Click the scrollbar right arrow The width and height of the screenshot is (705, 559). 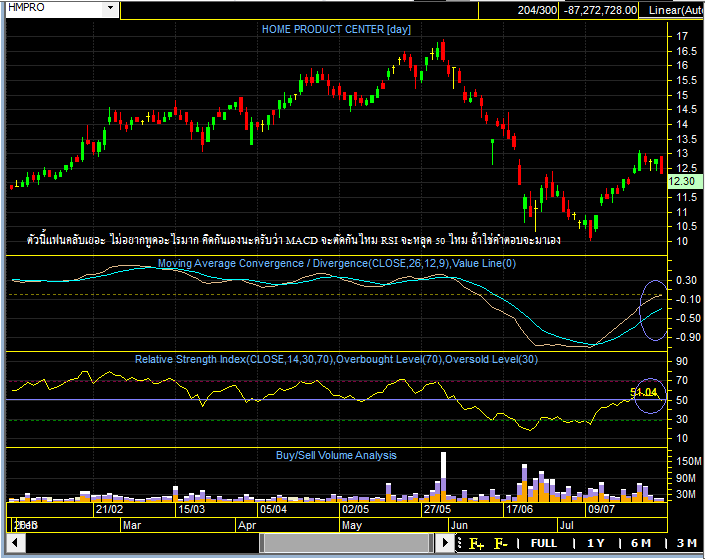[x=445, y=542]
